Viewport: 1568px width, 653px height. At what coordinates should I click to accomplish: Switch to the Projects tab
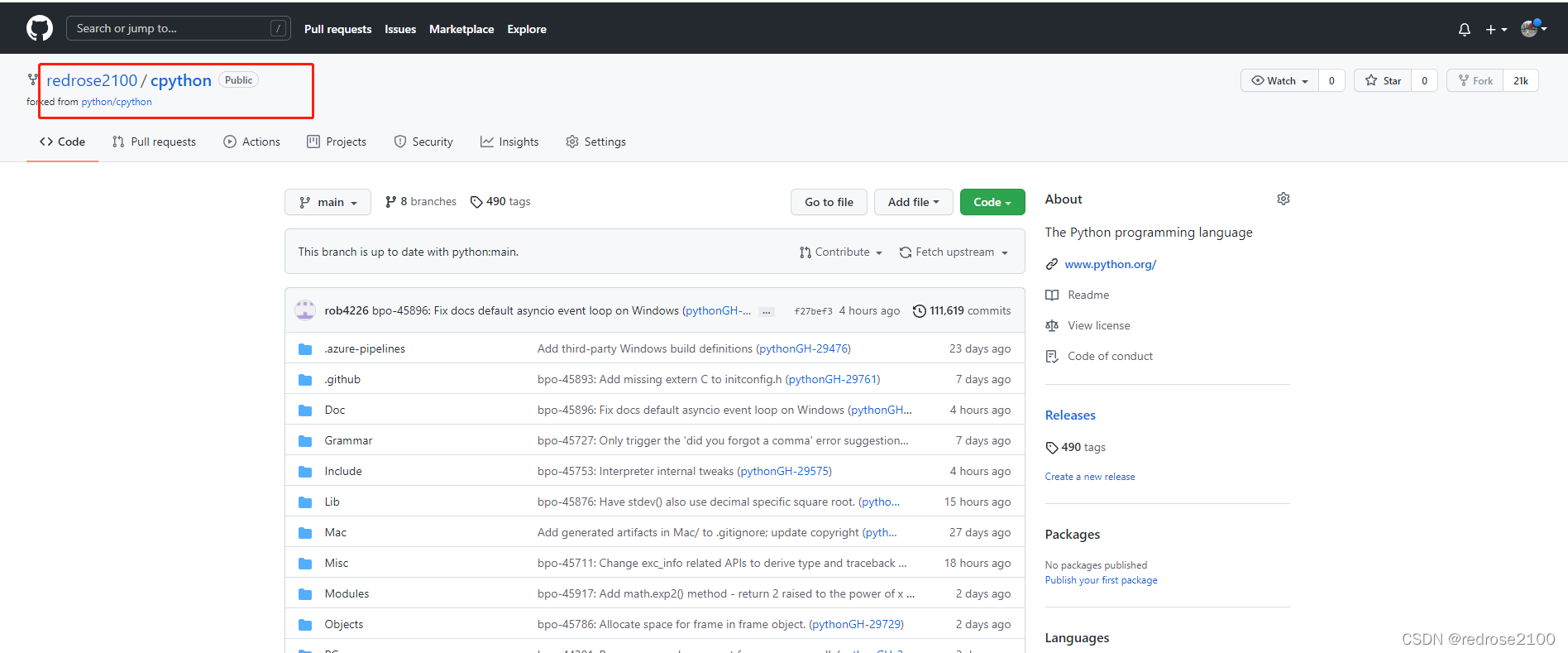(x=337, y=142)
